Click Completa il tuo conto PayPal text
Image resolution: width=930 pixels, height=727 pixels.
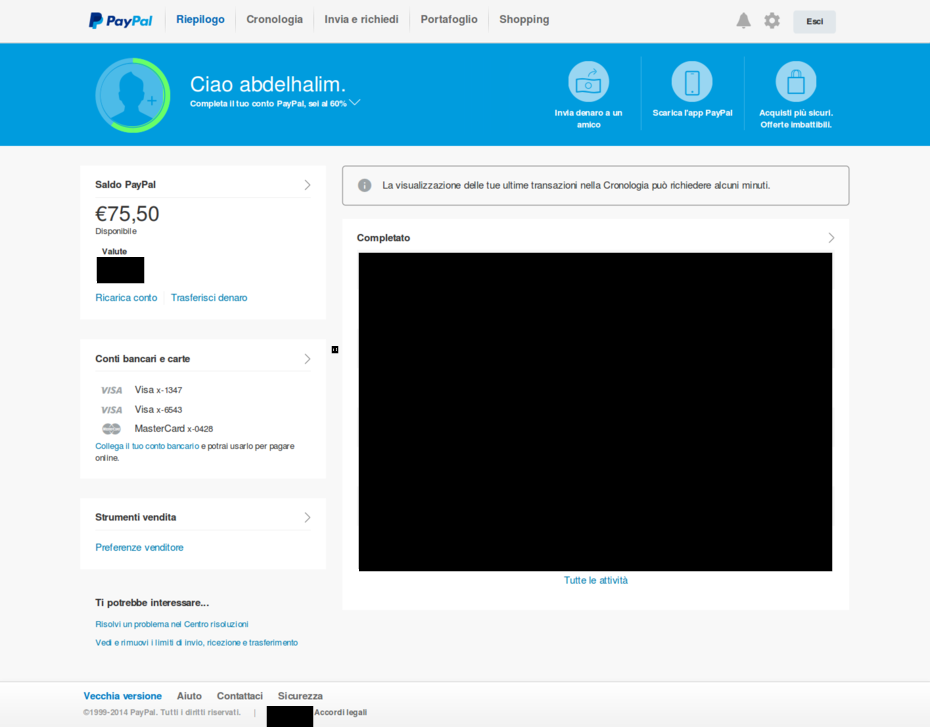tap(268, 104)
